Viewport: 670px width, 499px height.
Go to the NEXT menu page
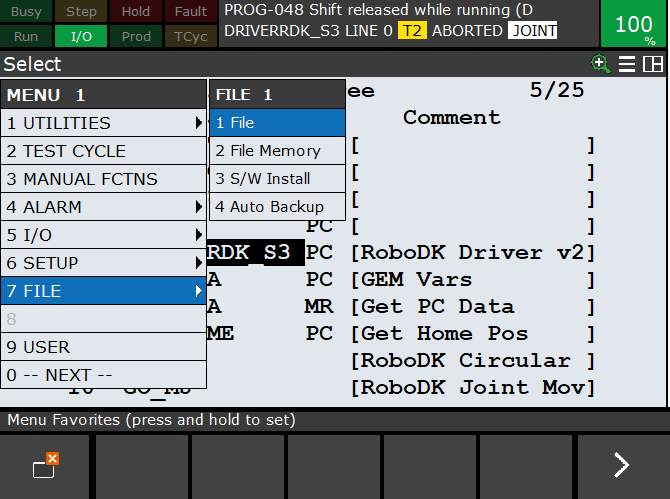(103, 375)
